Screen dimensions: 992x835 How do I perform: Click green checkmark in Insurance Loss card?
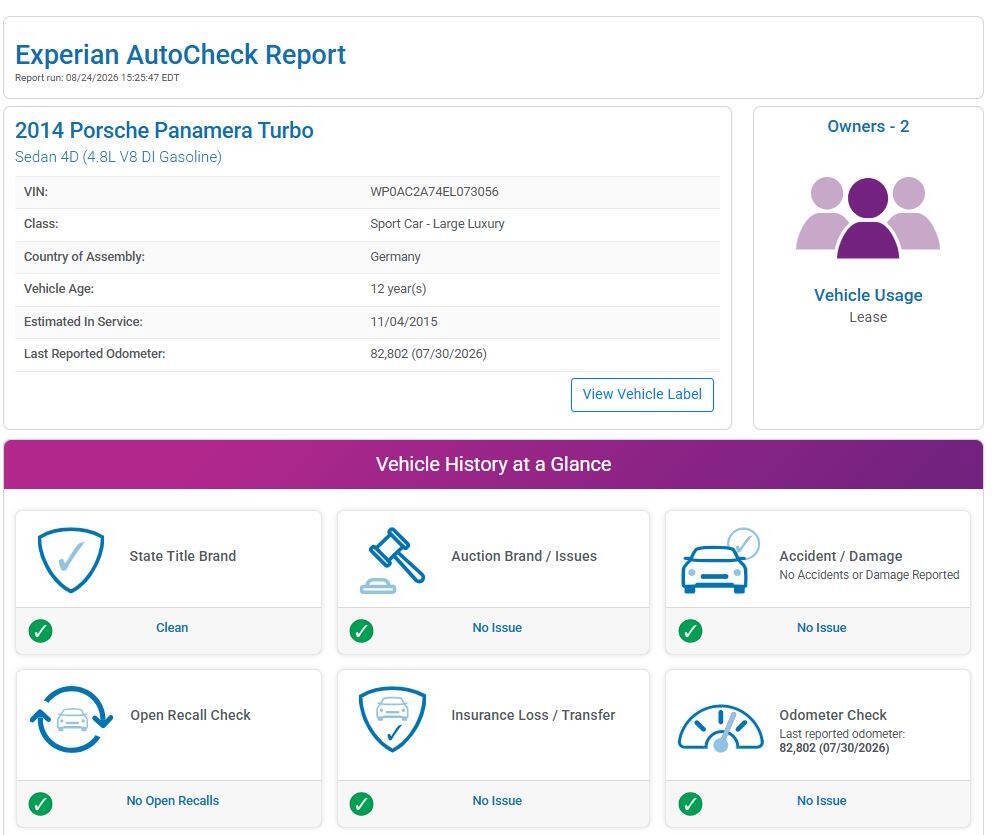click(x=361, y=803)
